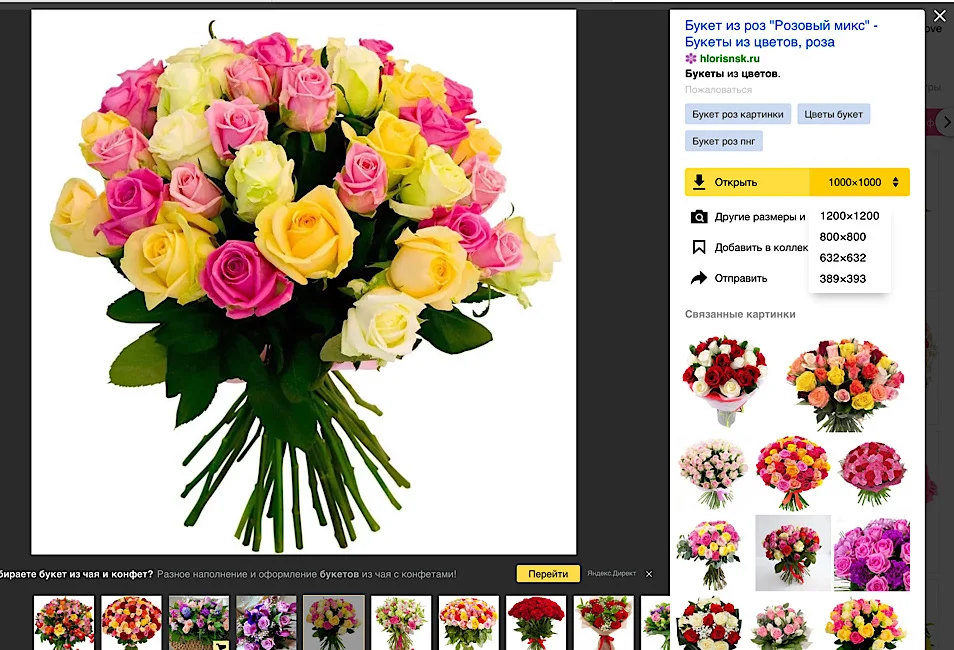Screen dimensions: 954x650
Task: Dismiss the ad banner with its × icon
Action: click(x=649, y=573)
